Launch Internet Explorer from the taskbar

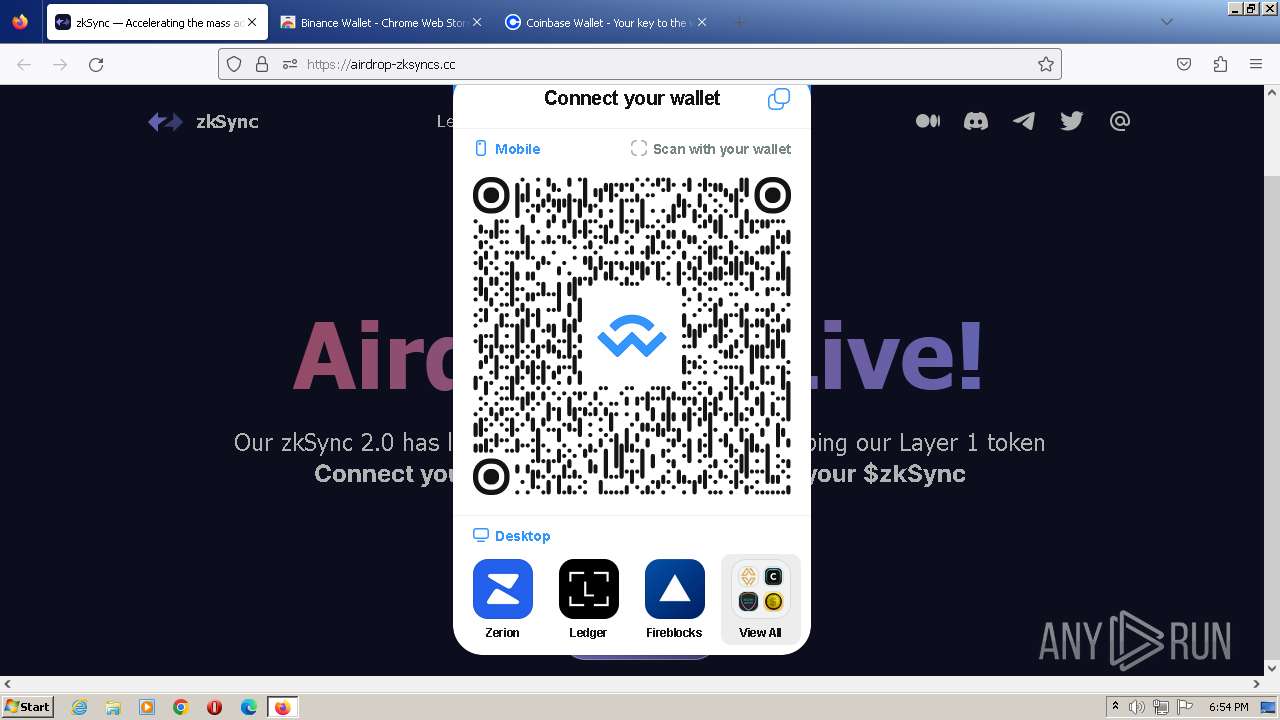point(79,707)
